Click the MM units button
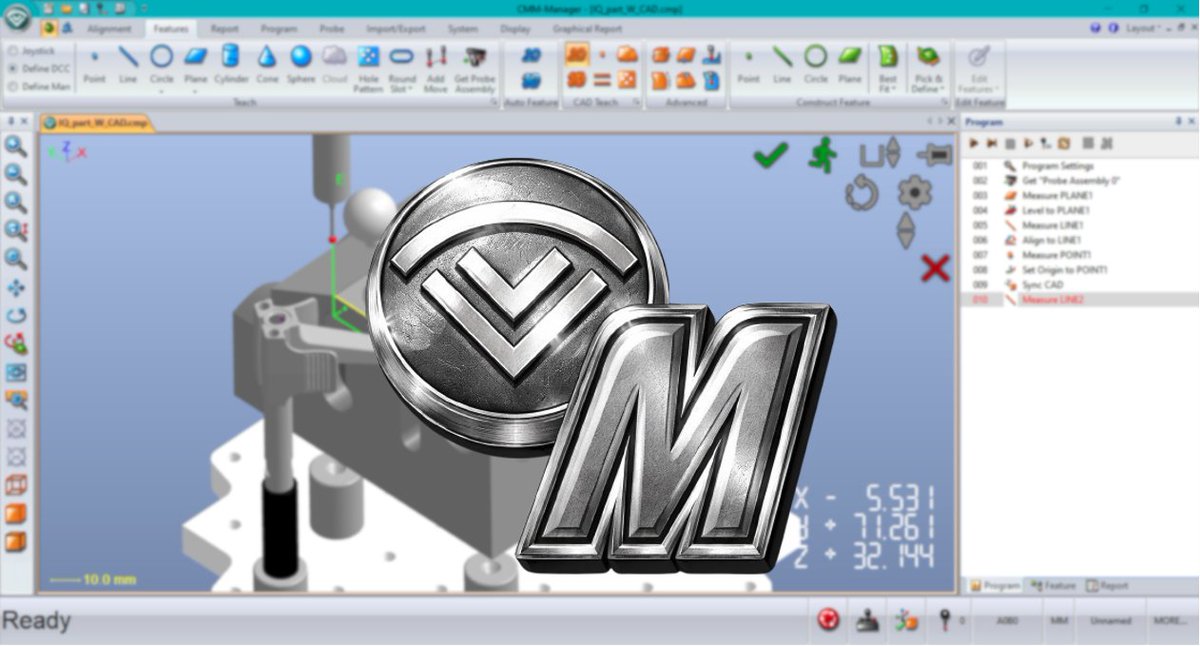The height and width of the screenshot is (646, 1200). [1058, 621]
